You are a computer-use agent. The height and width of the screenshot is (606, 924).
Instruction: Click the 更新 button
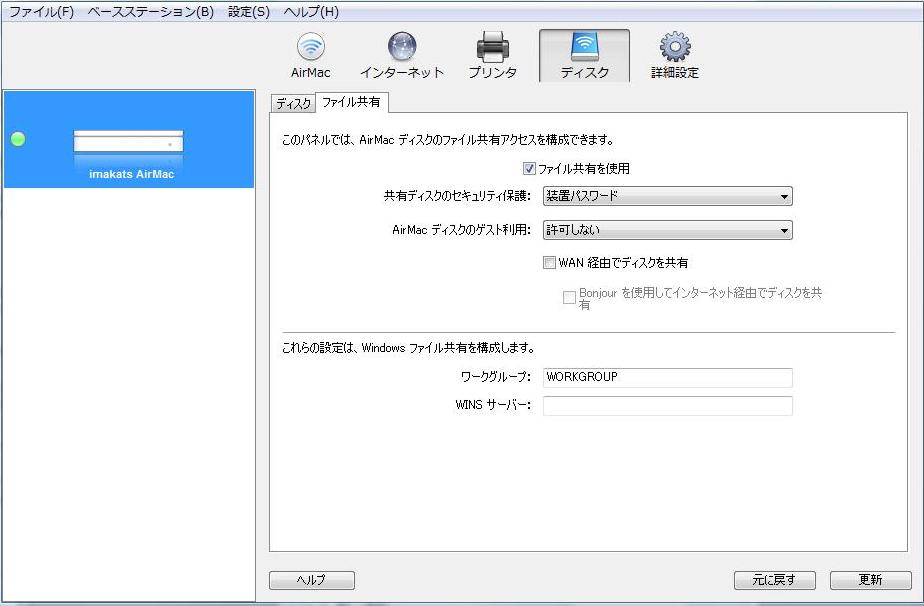click(870, 580)
